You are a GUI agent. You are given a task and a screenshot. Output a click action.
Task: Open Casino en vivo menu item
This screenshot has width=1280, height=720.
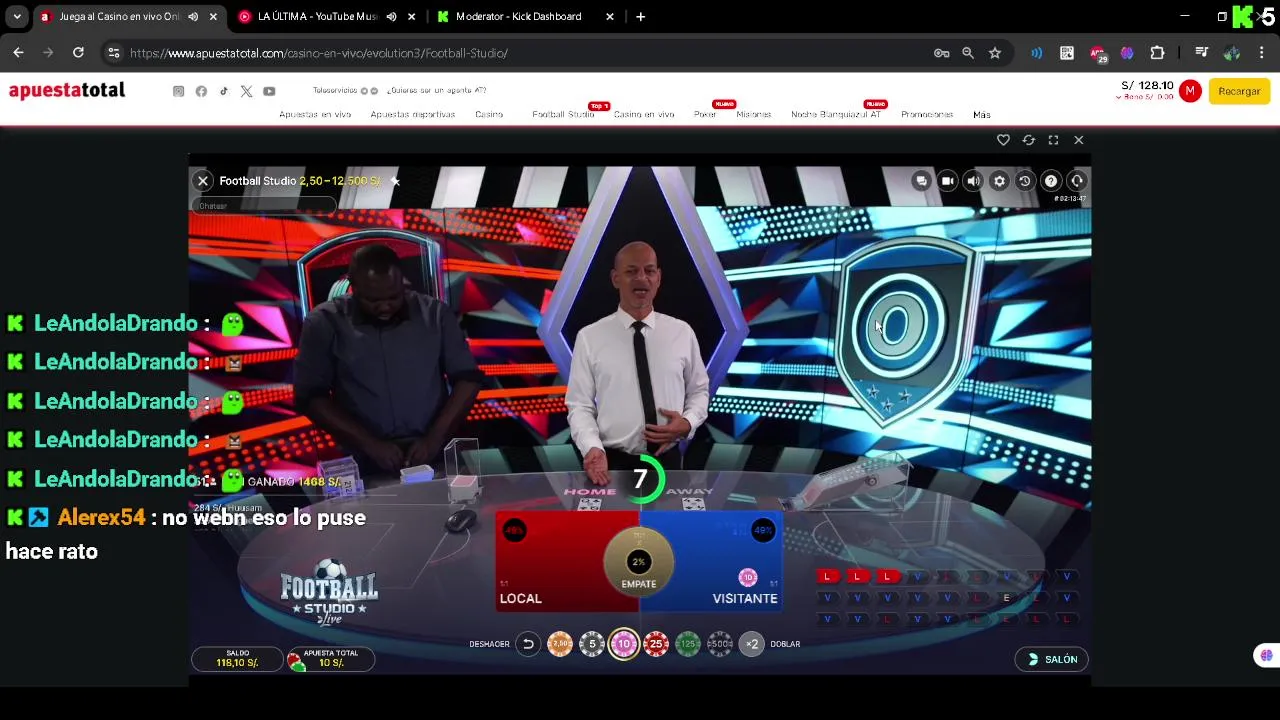644,114
